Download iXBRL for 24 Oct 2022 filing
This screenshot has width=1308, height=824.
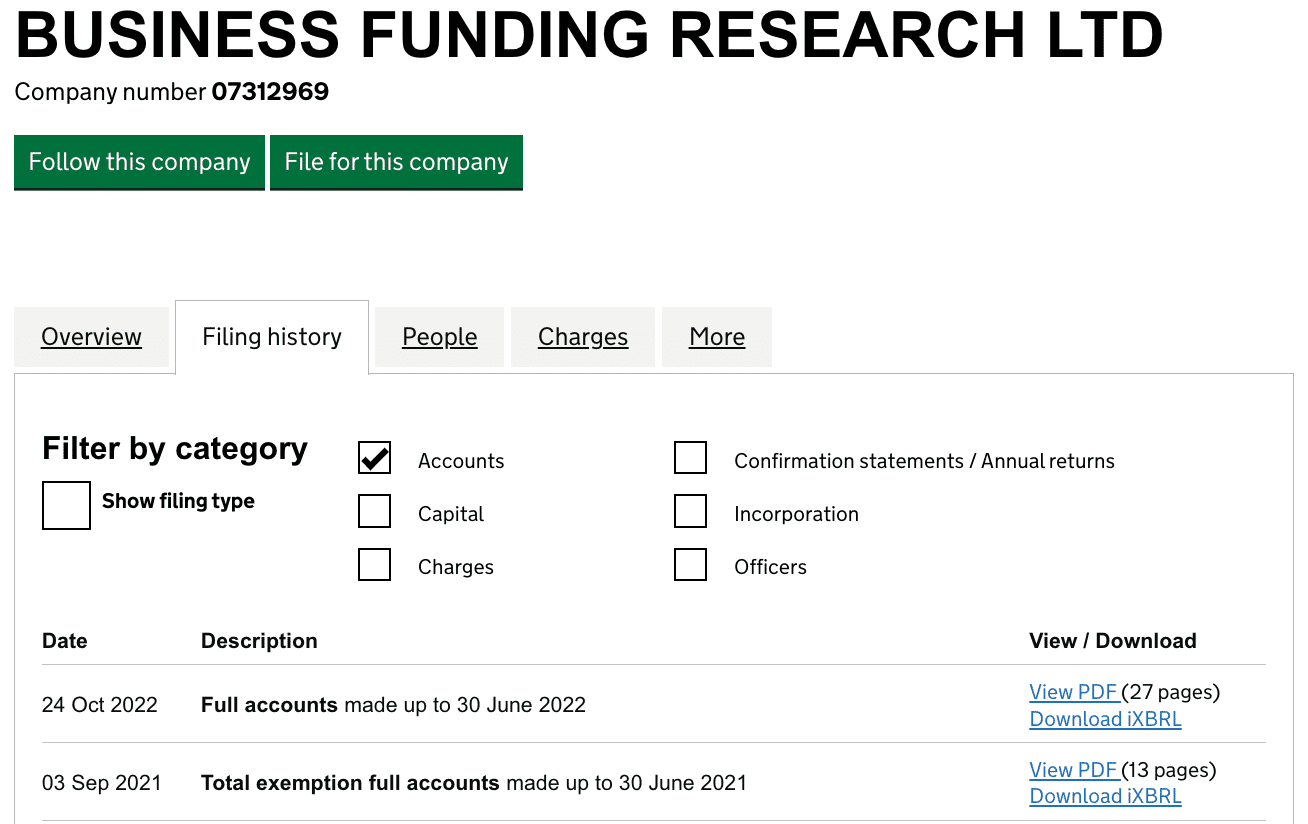[1105, 719]
